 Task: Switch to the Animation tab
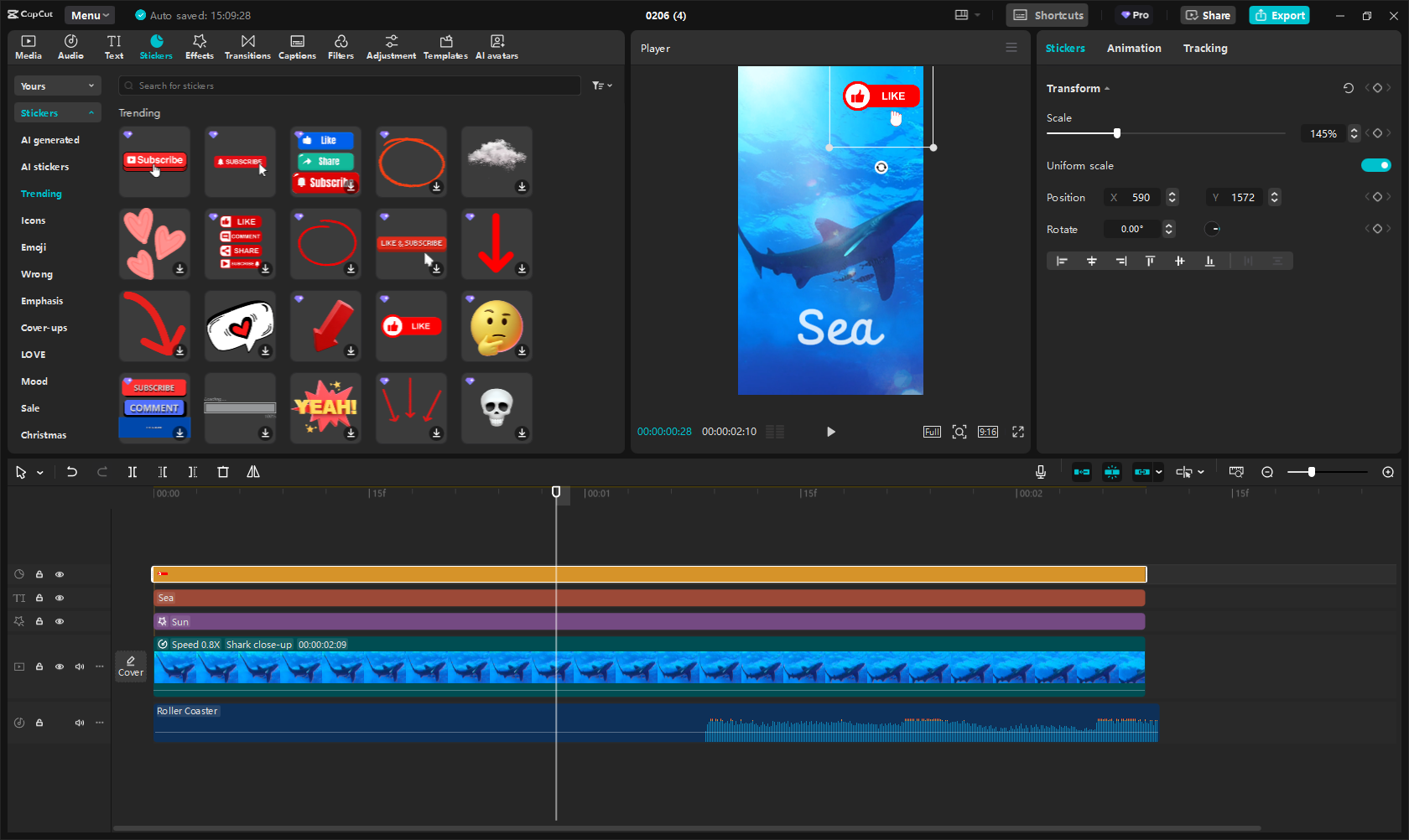1133,49
